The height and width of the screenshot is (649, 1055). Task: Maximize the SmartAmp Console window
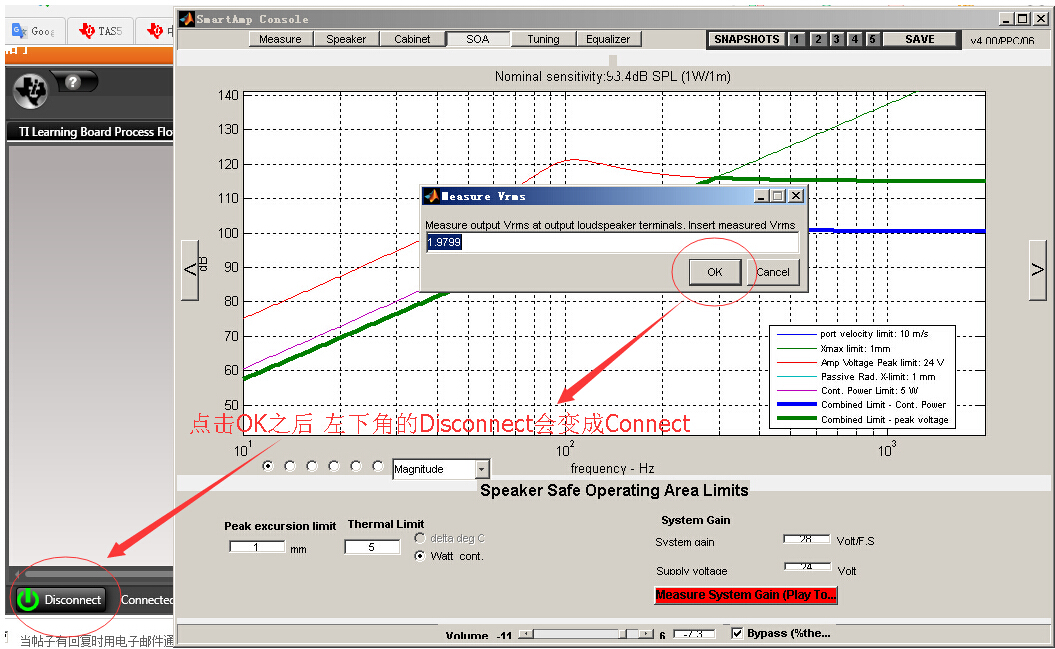tap(1022, 19)
